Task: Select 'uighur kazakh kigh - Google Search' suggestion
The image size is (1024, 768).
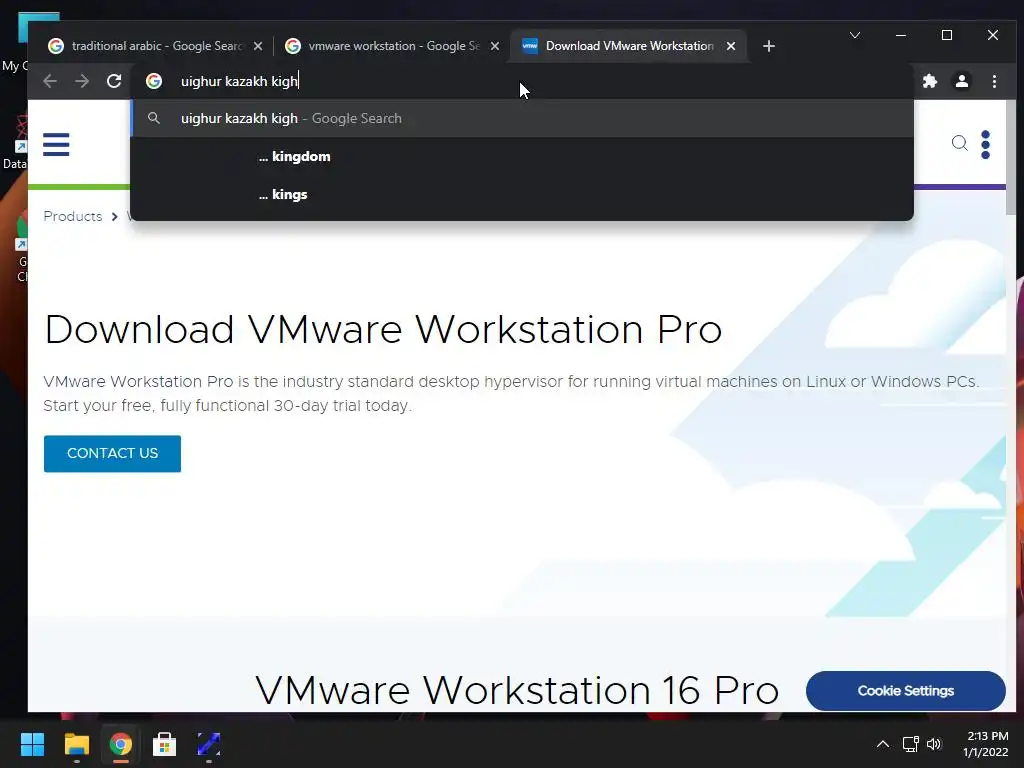Action: pos(522,118)
